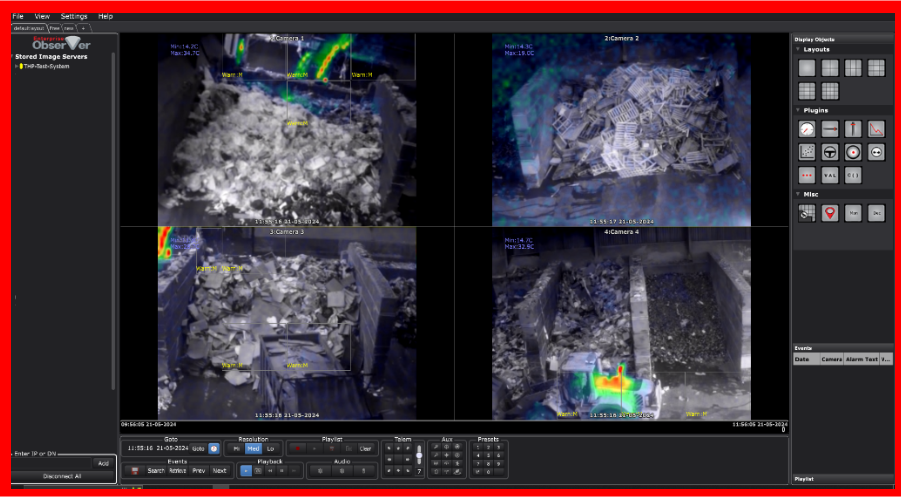Click the red save events icon

(x=135, y=470)
